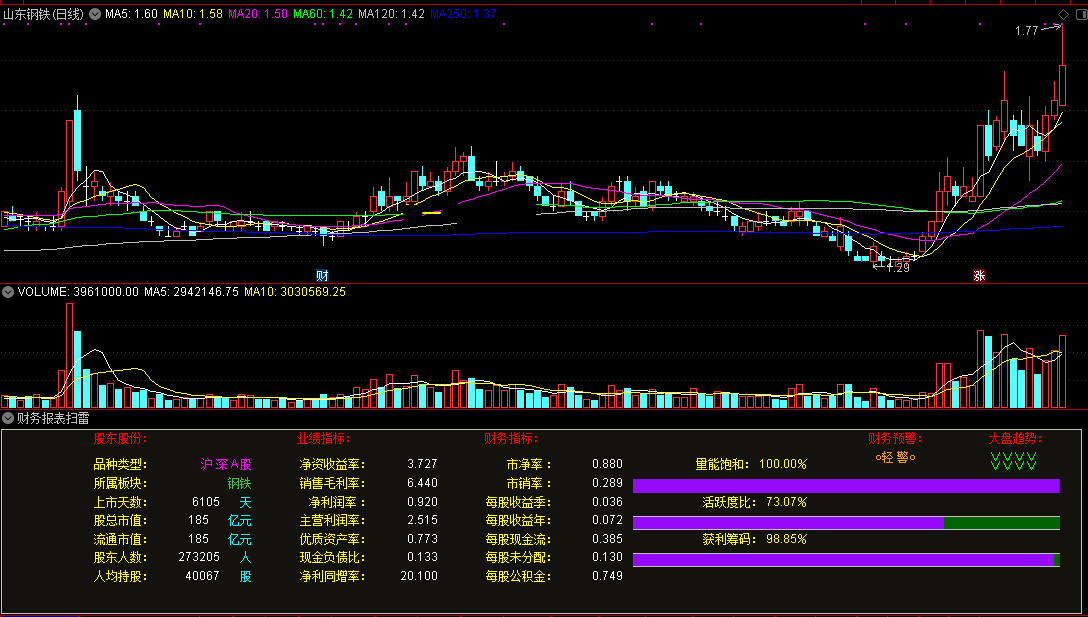Select the 人均持股 value 40067
This screenshot has width=1088, height=617.
pyautogui.click(x=203, y=576)
